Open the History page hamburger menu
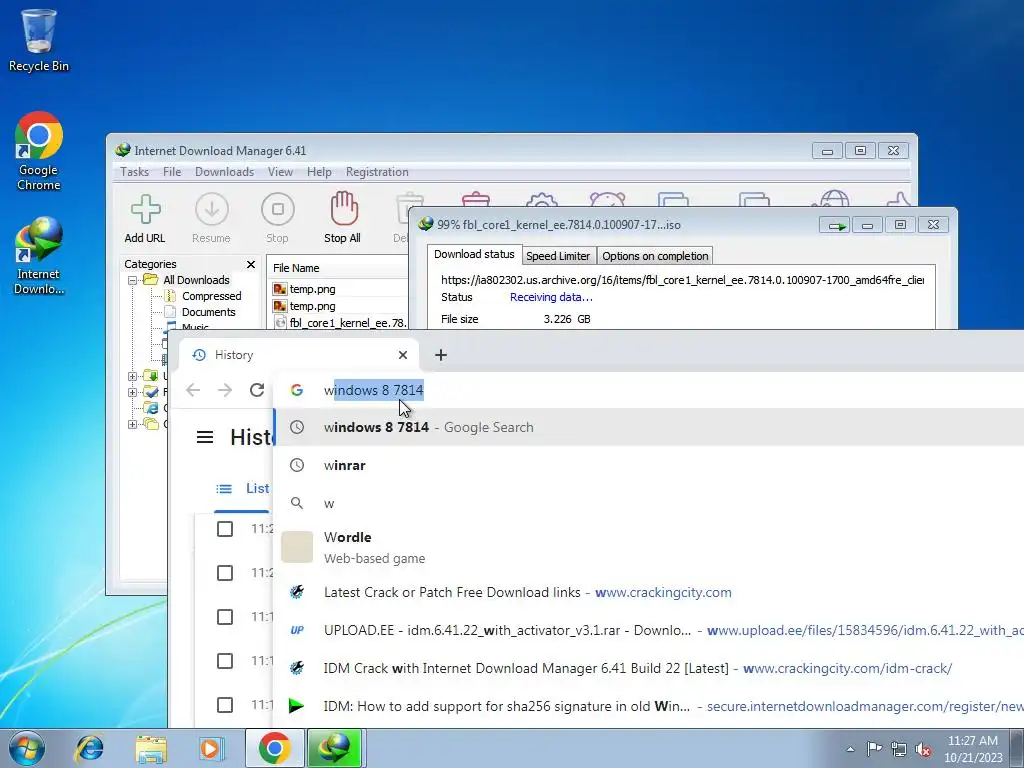Screen dimensions: 1024x768 click(x=205, y=437)
